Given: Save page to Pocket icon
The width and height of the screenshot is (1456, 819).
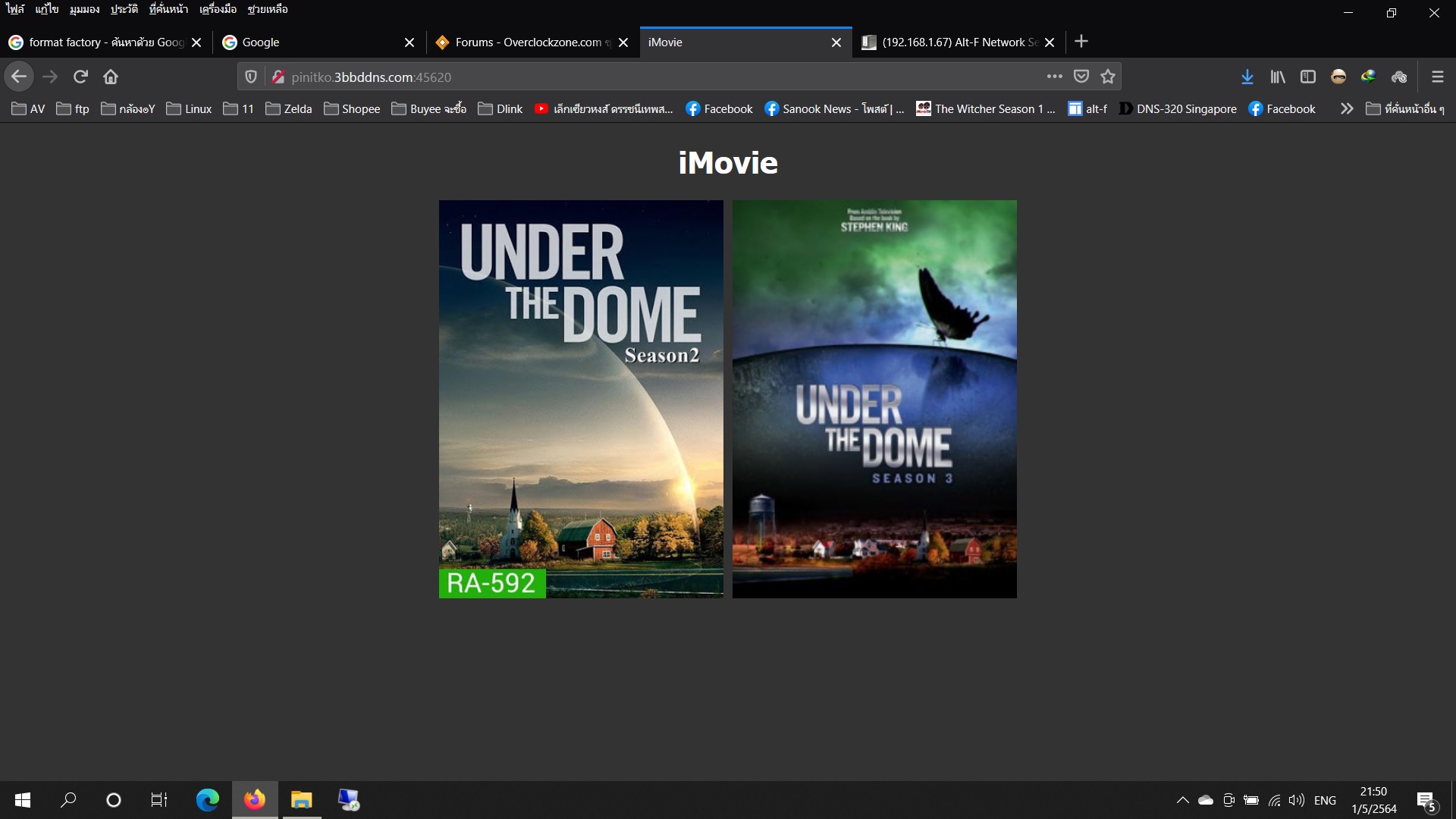Looking at the screenshot, I should (x=1081, y=77).
